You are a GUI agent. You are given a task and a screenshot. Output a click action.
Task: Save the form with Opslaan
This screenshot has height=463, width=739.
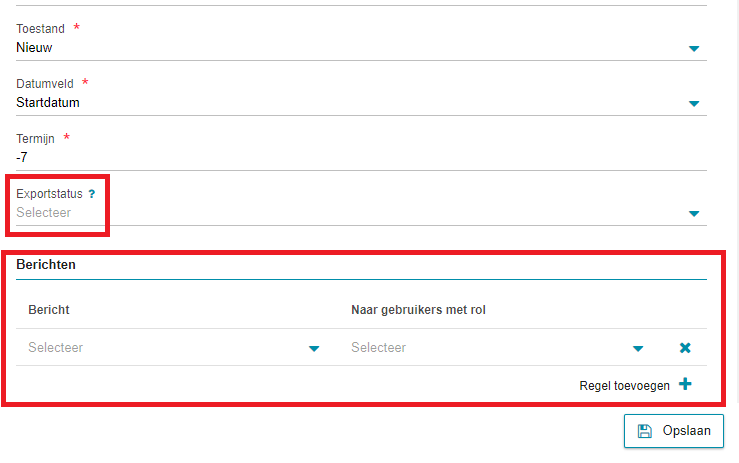(x=674, y=431)
